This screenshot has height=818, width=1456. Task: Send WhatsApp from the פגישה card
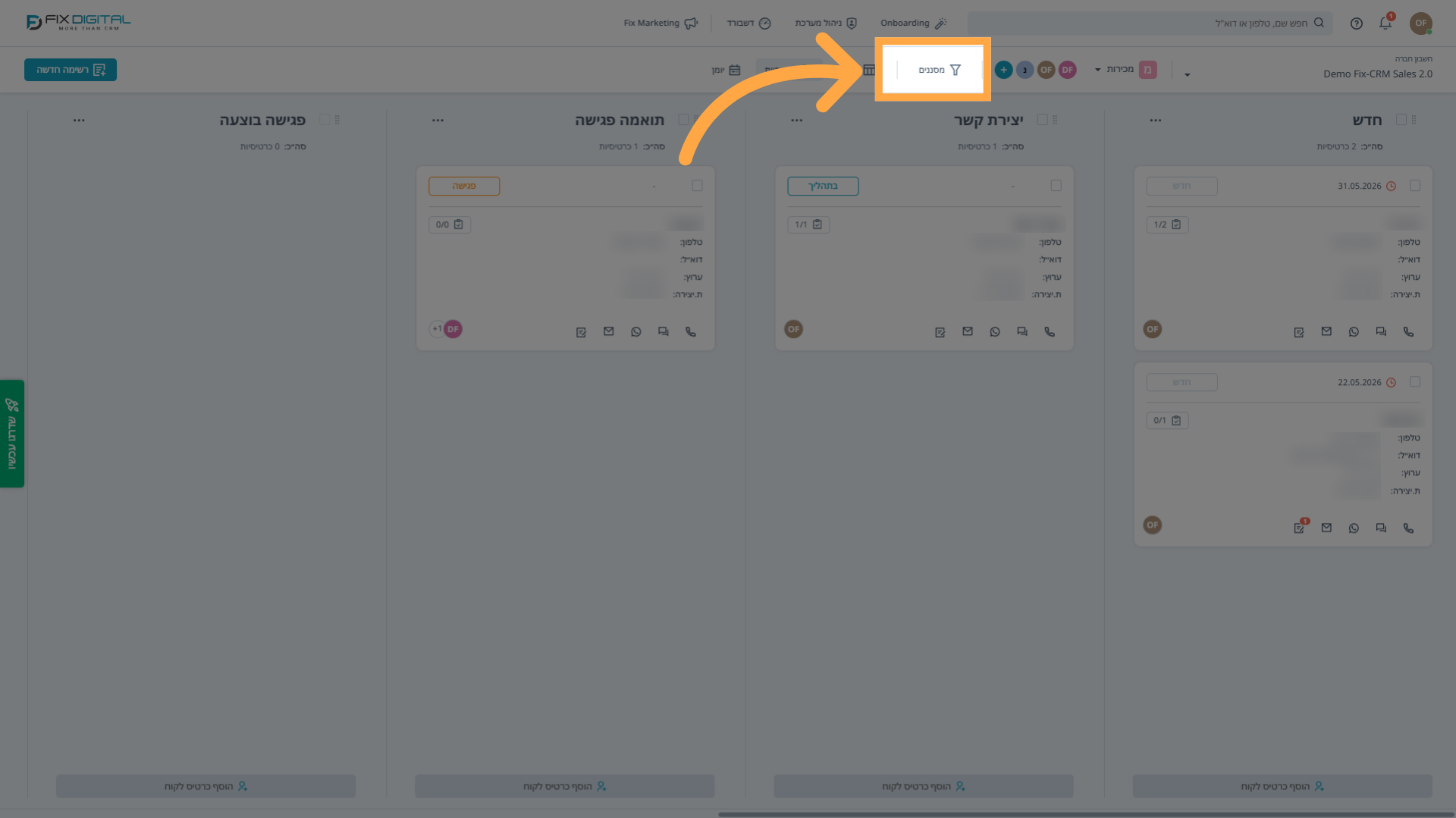click(636, 332)
